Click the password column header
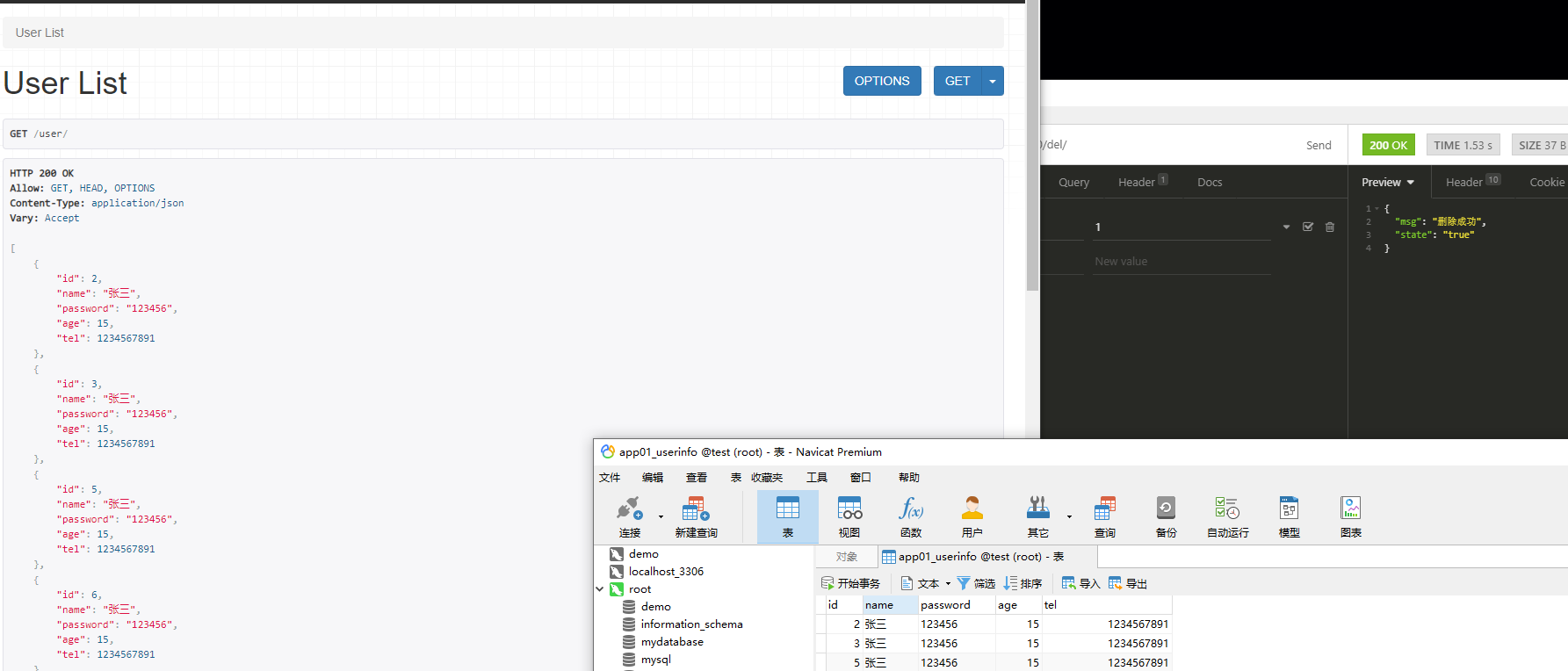Viewport: 1568px width, 671px height. (956, 604)
